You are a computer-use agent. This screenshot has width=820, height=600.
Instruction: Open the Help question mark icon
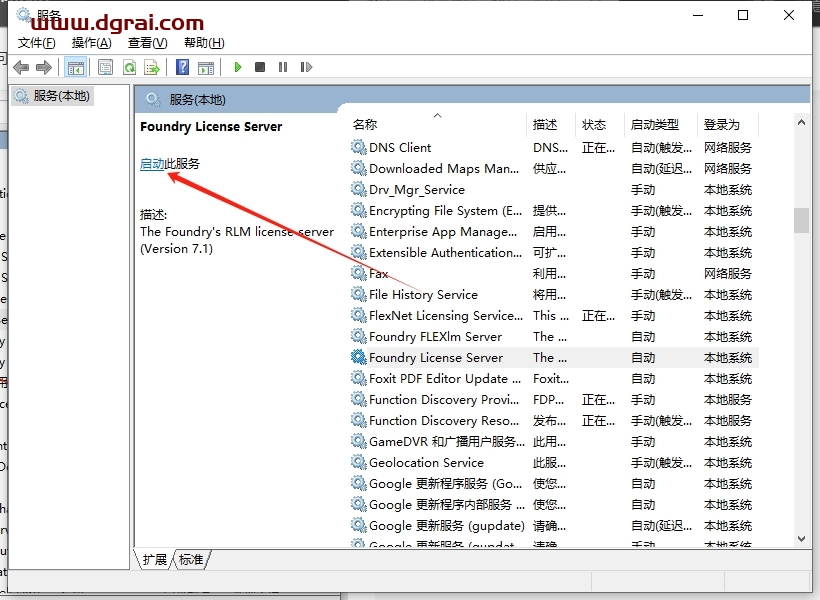(183, 67)
